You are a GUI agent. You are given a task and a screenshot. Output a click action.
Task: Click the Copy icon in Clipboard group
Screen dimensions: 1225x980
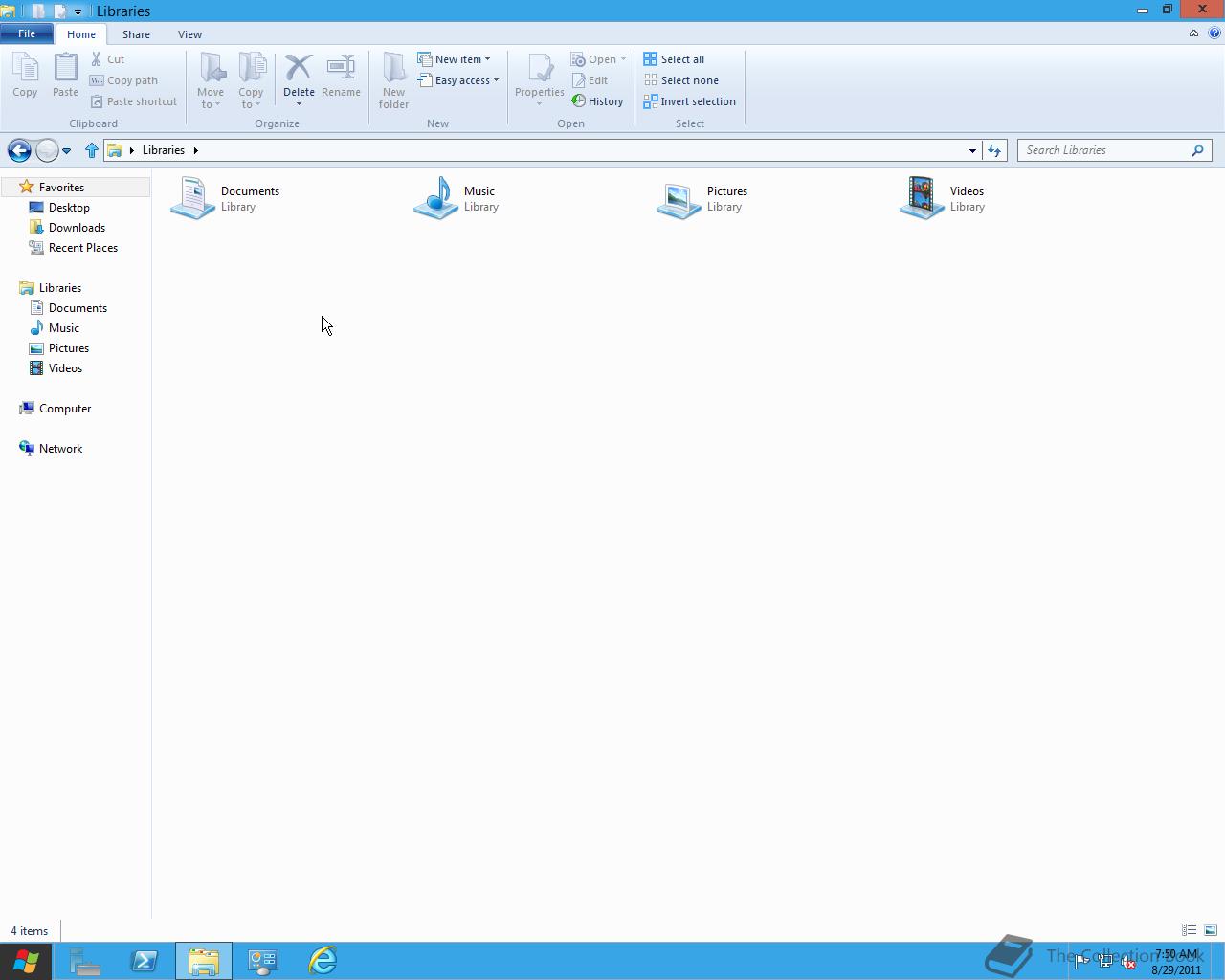(x=25, y=77)
